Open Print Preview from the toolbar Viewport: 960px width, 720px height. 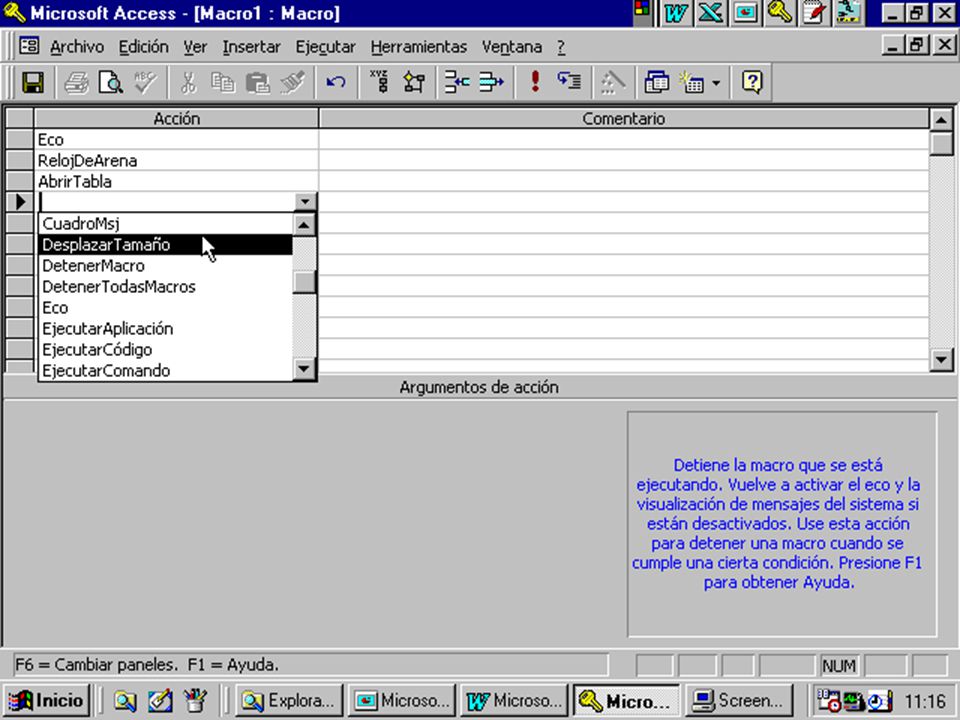pyautogui.click(x=111, y=82)
